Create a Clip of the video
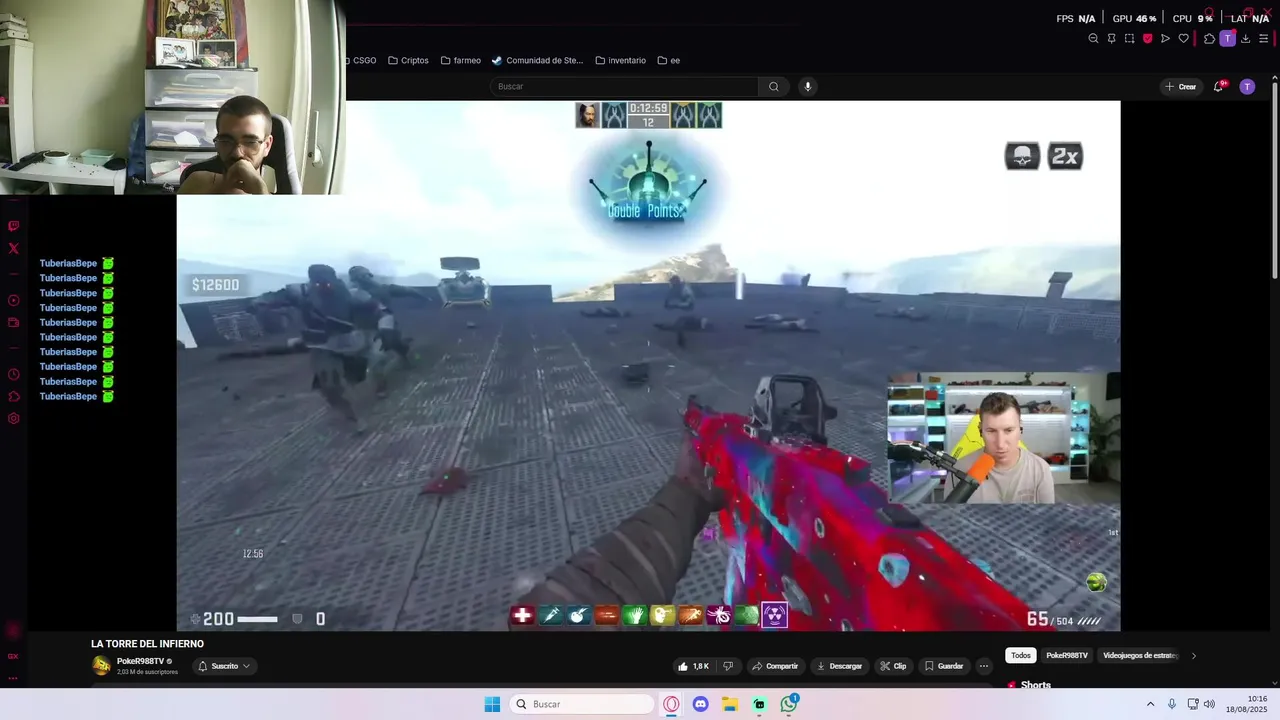The height and width of the screenshot is (720, 1280). click(x=894, y=666)
